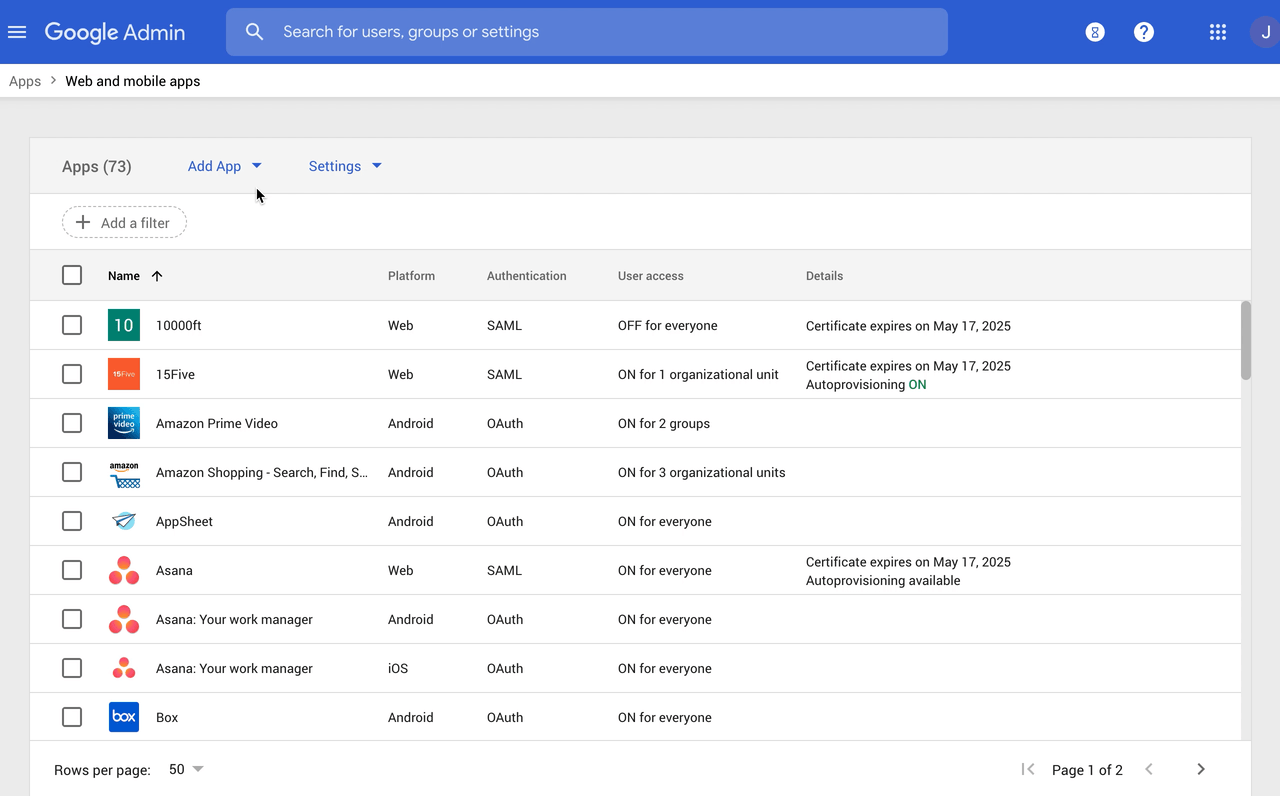1280x796 pixels.
Task: Click the Authentication column header
Action: (x=527, y=276)
